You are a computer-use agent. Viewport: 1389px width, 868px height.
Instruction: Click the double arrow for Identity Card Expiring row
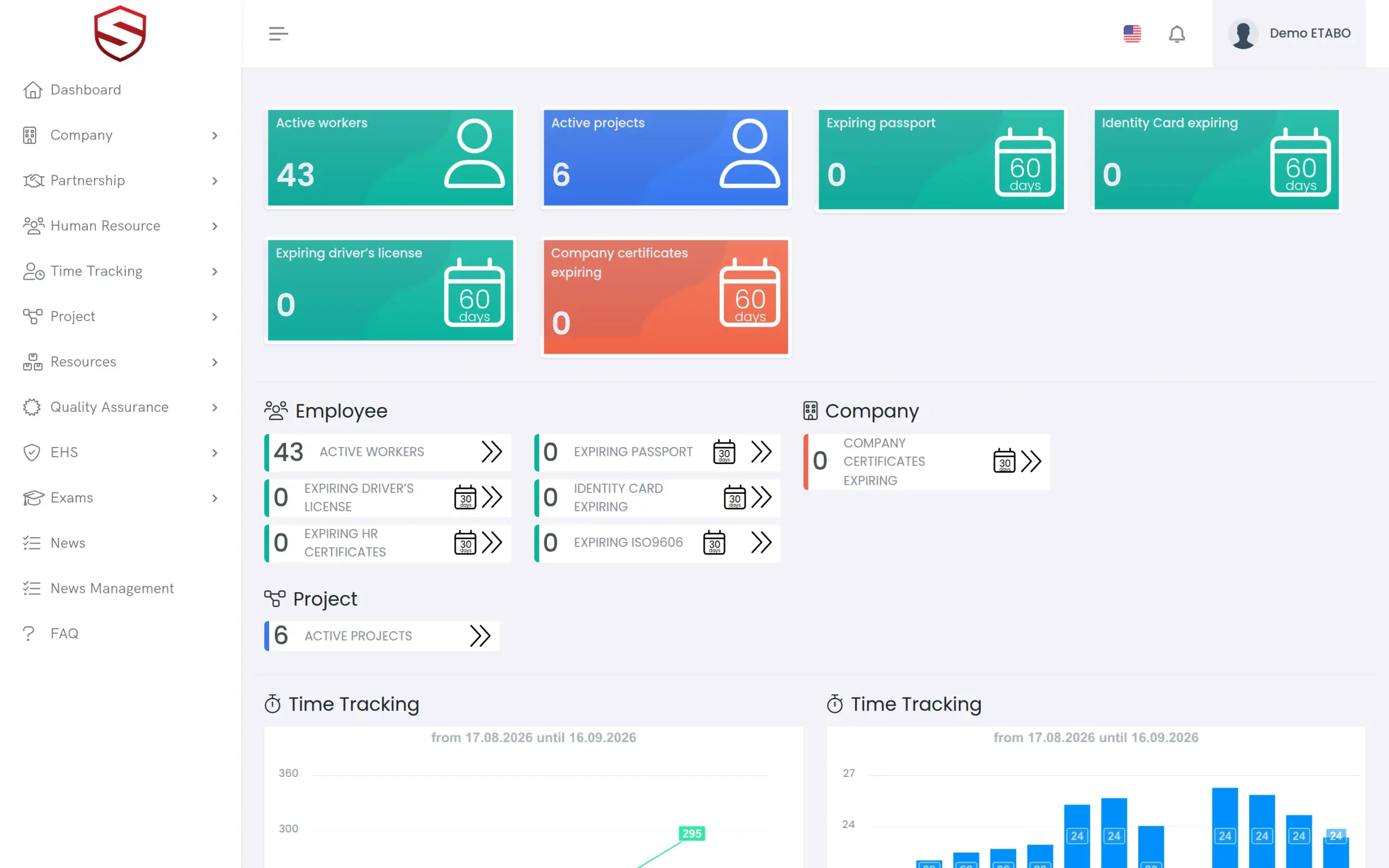coord(762,497)
